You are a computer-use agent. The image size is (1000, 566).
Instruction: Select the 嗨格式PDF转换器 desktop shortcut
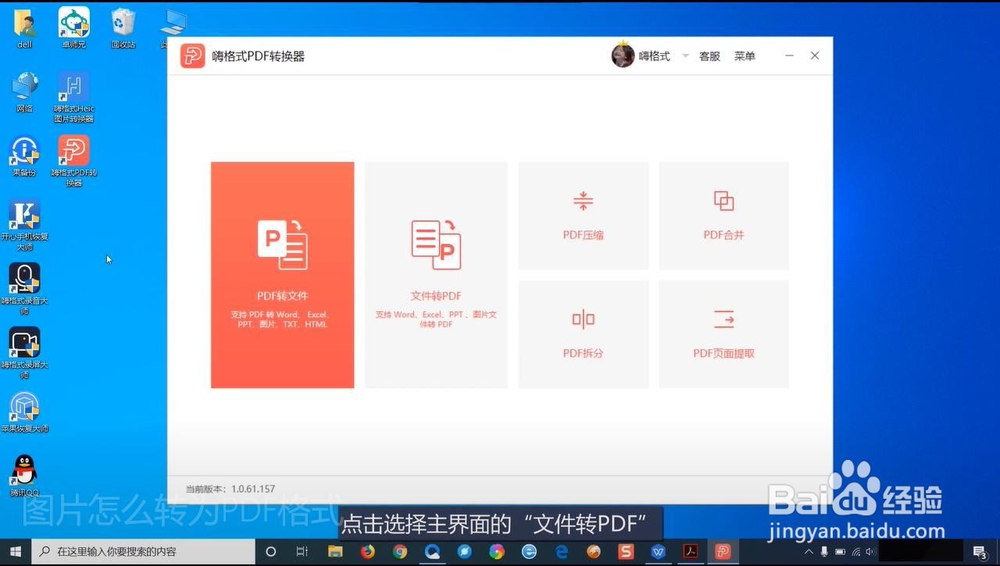point(74,161)
